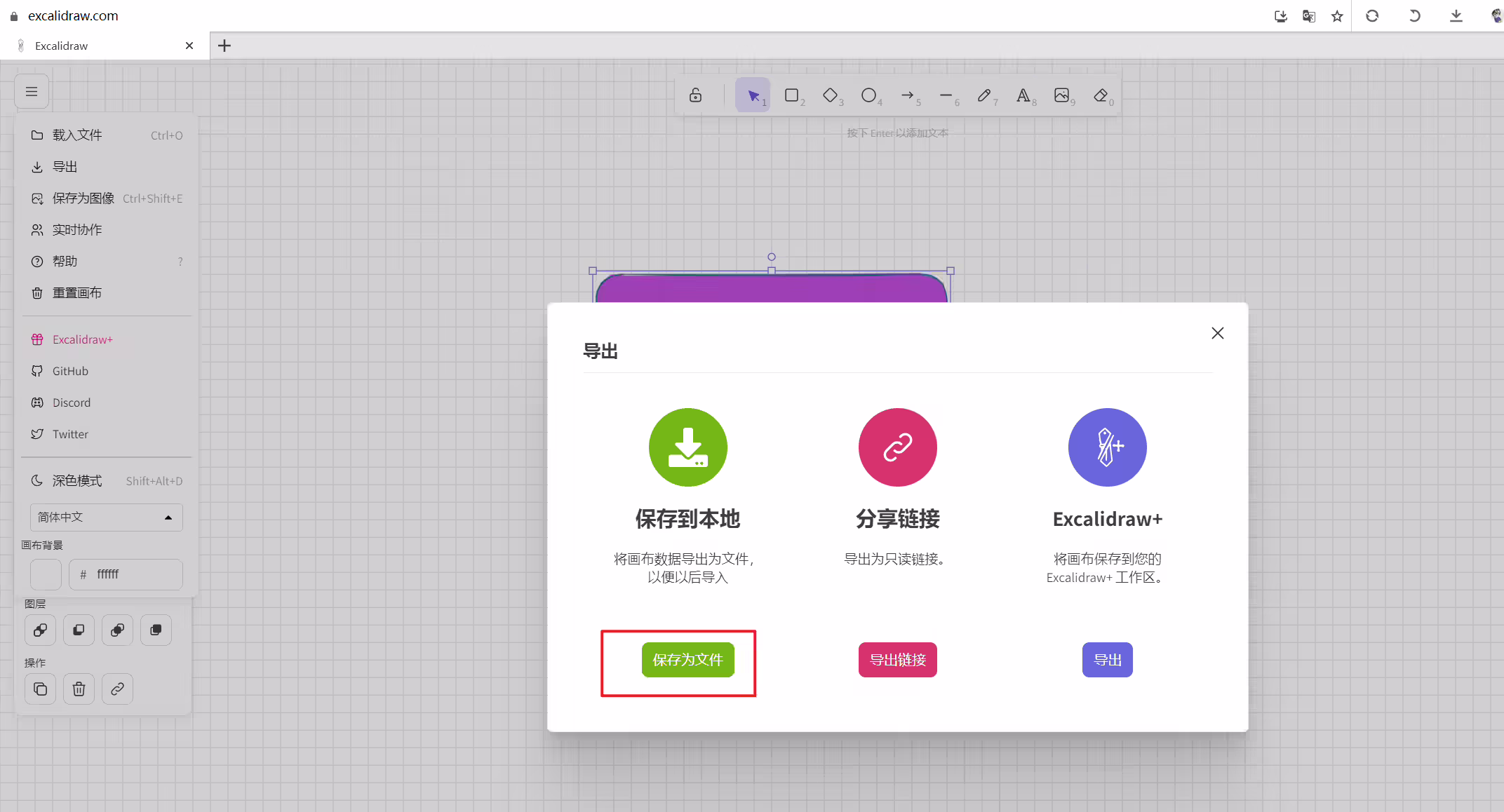Click the green 保存为文件 button
The image size is (1504, 812).
click(x=687, y=660)
